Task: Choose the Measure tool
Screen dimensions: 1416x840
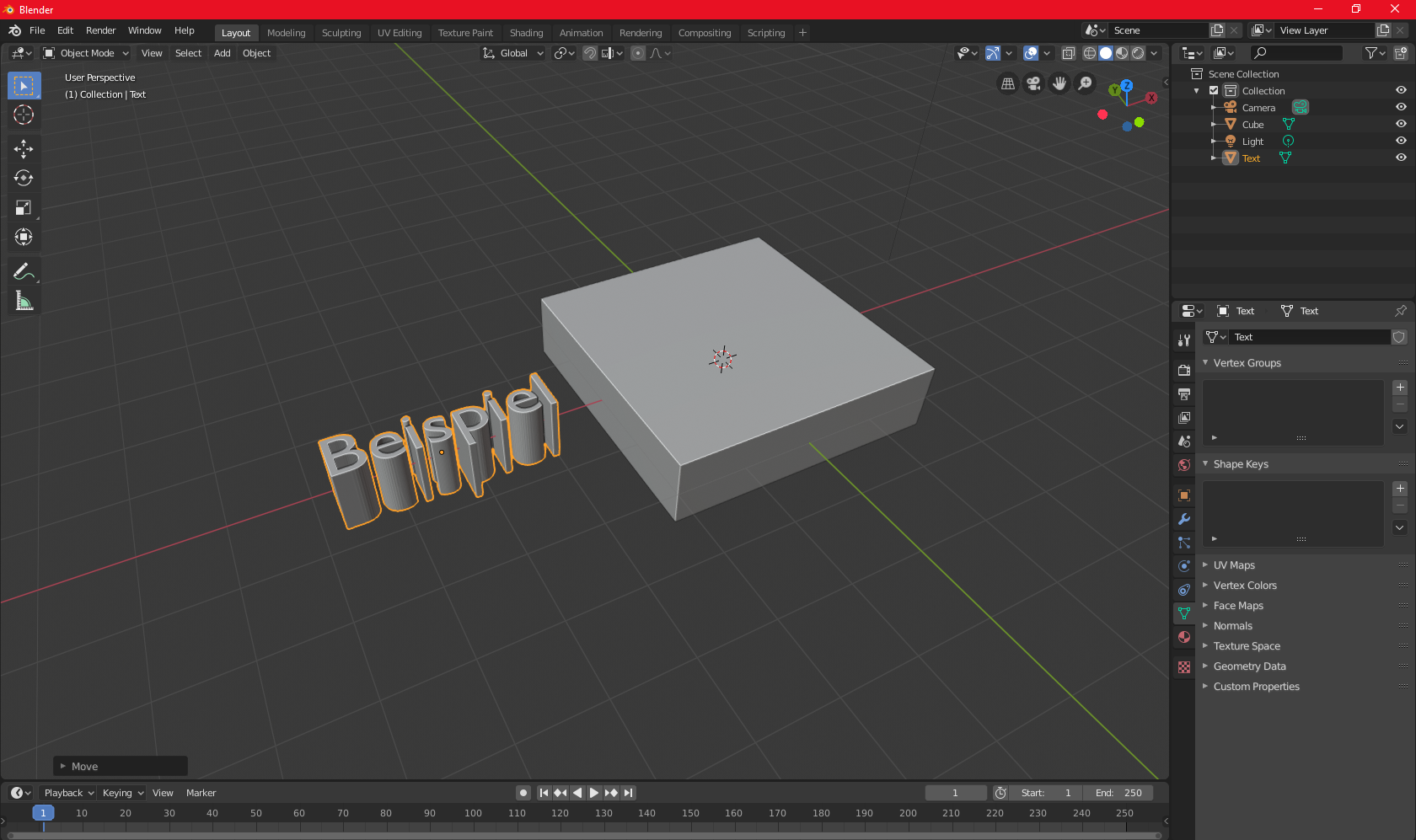Action: point(24,301)
